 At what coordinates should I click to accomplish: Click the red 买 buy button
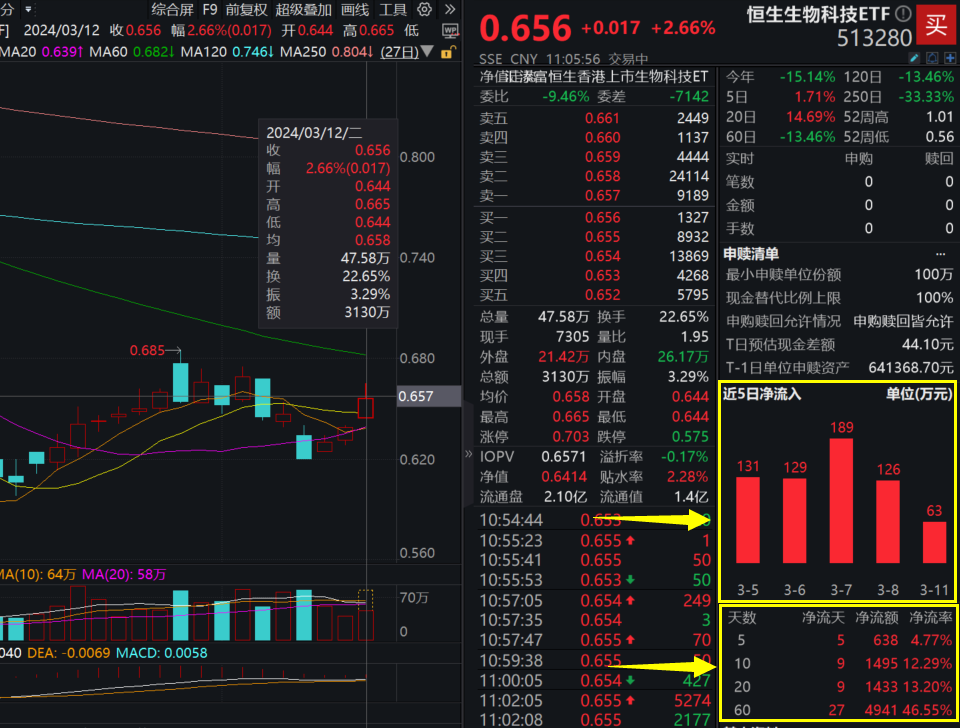[x=936, y=24]
